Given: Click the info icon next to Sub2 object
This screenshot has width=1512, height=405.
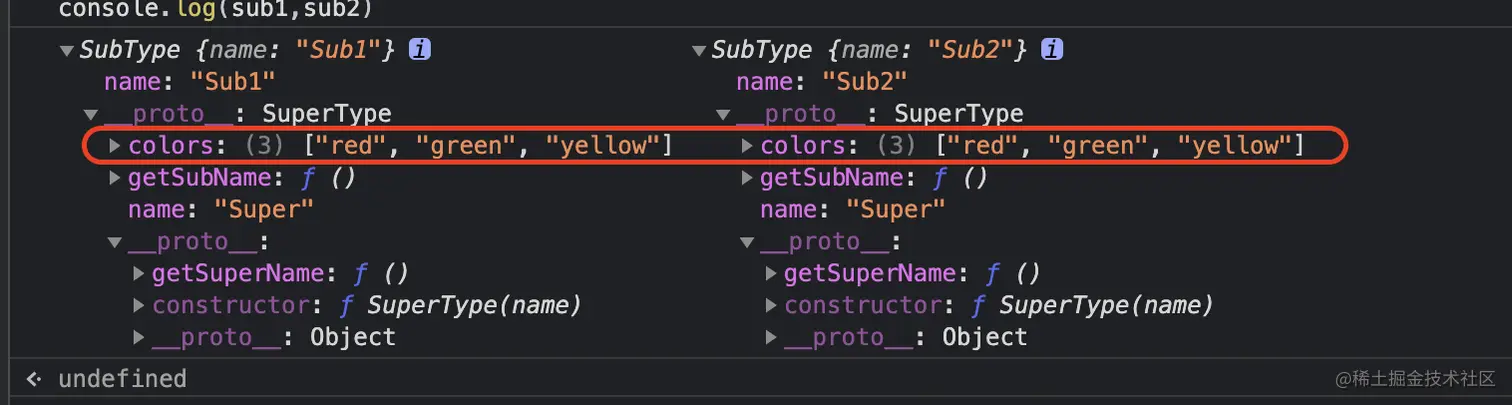Looking at the screenshot, I should (x=1052, y=49).
